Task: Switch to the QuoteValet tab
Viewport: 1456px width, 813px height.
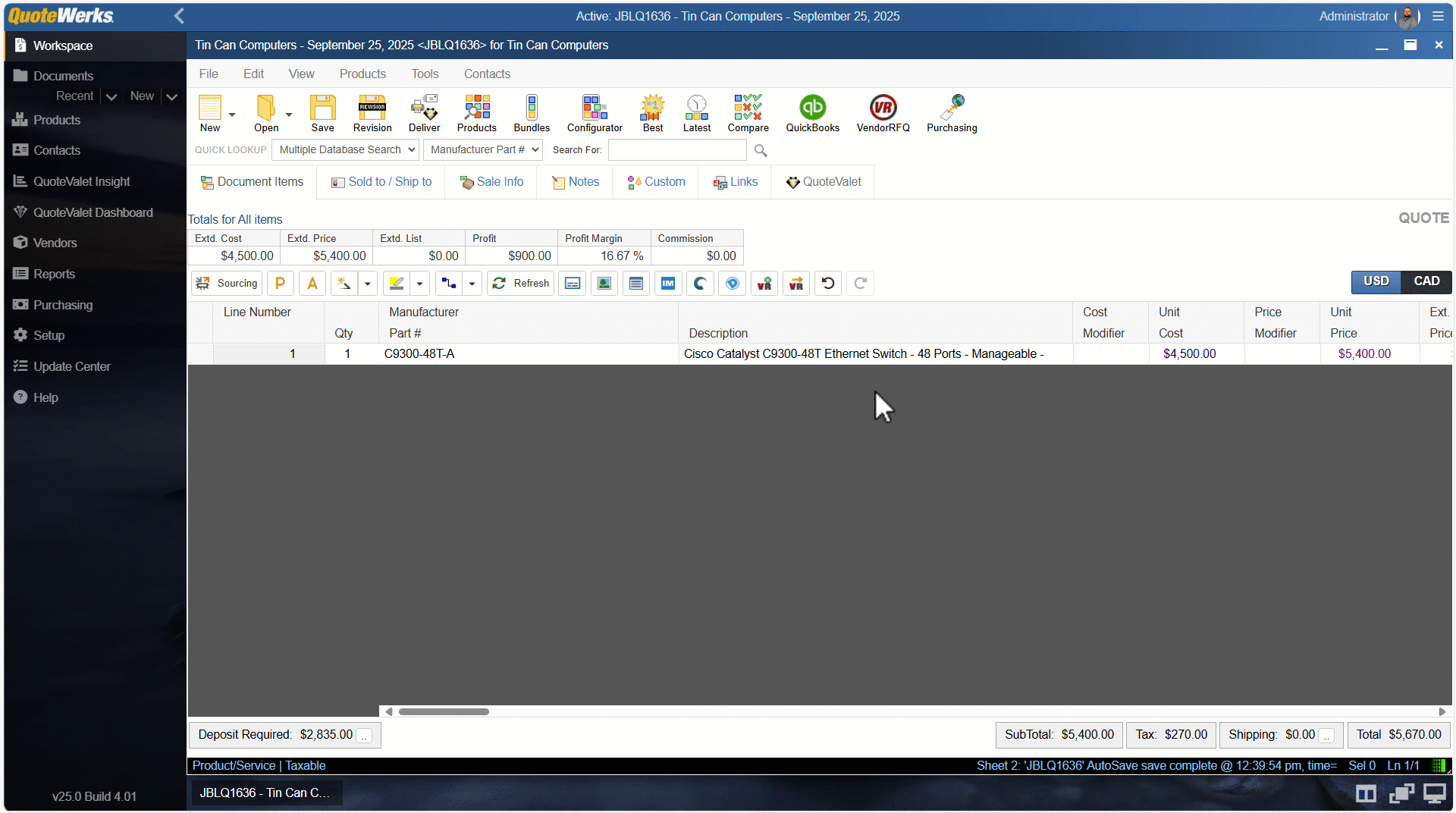Action: [x=824, y=182]
